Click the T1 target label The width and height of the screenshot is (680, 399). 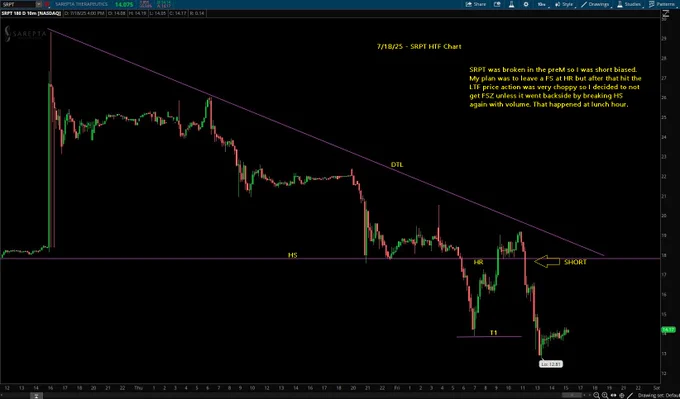coord(494,332)
